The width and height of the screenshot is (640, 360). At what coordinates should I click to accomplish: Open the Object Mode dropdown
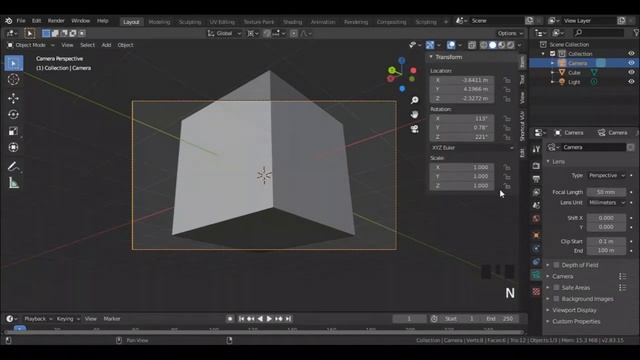pos(31,45)
